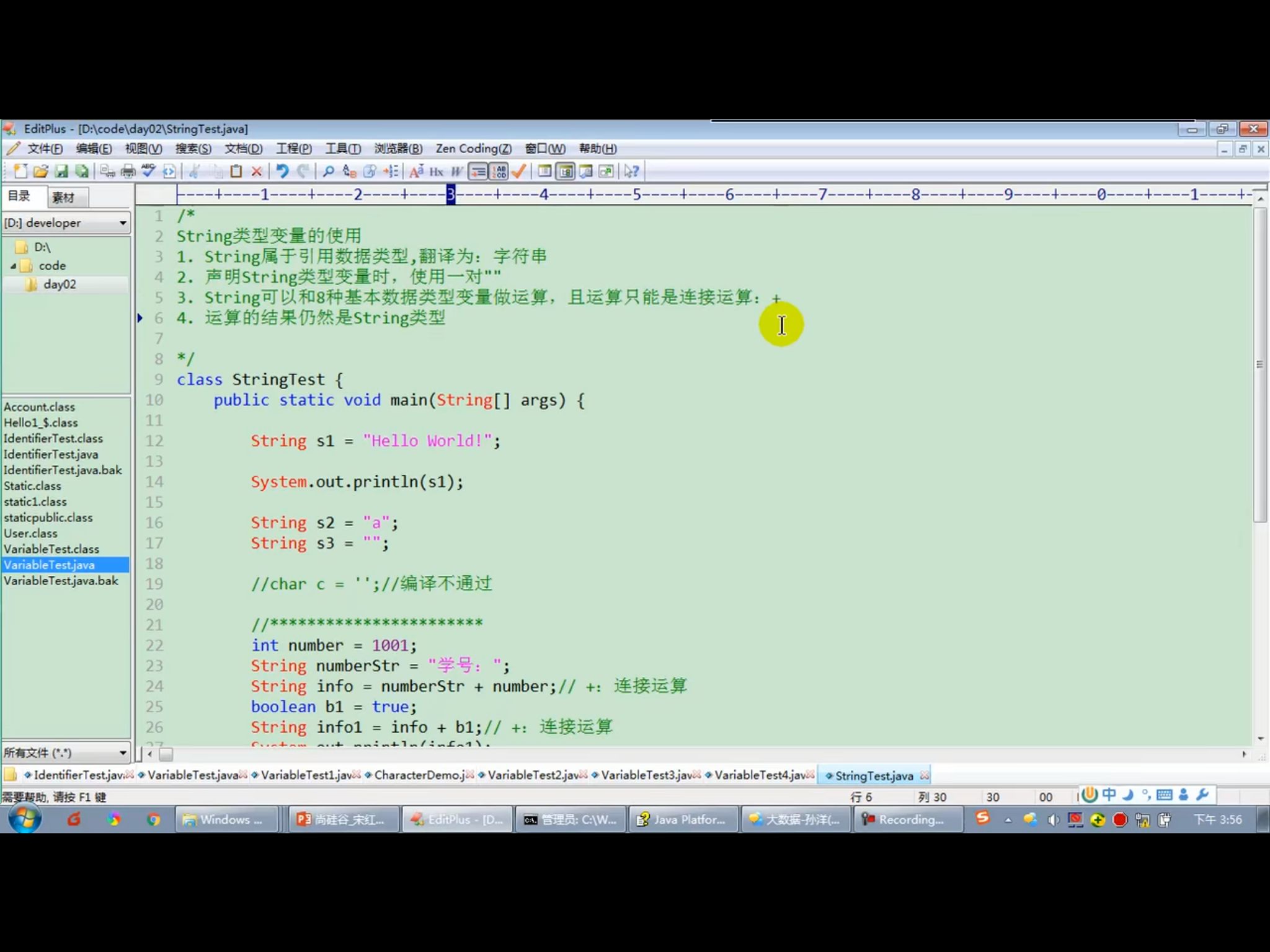Screen dimensions: 1270x952
Task: Click the Search toolbar icon
Action: coord(328,170)
